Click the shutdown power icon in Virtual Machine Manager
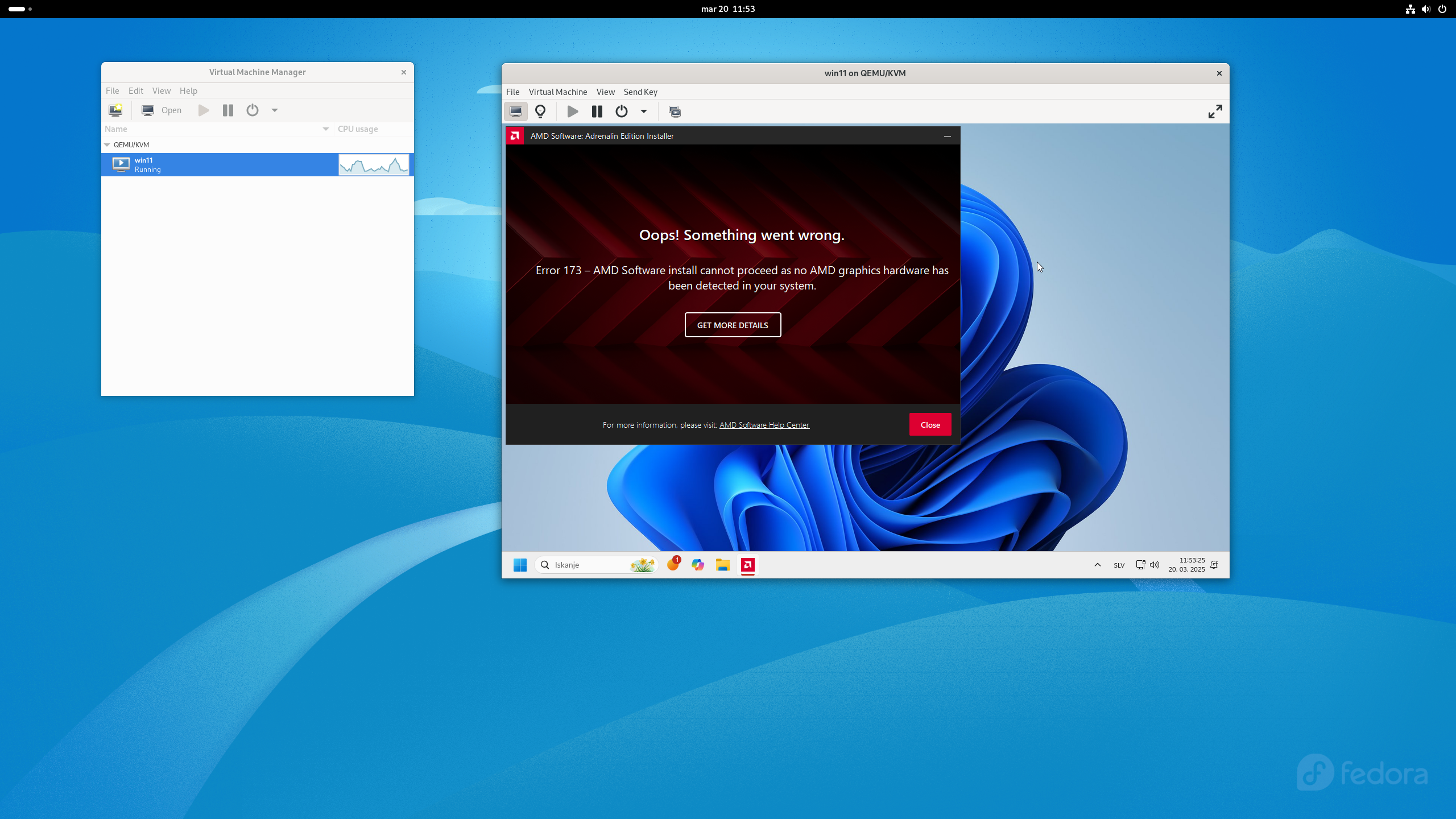Screen dimensions: 1456x819 click(253, 110)
